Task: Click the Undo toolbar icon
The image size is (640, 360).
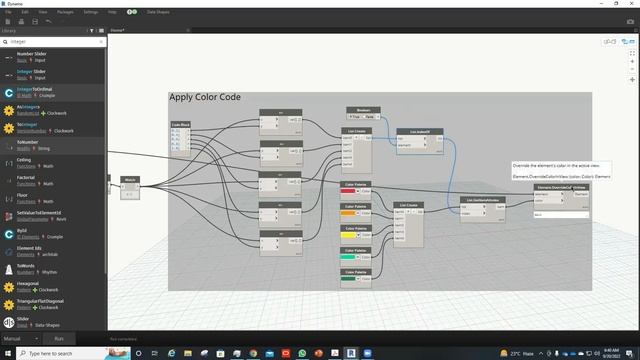Action: tap(48, 21)
